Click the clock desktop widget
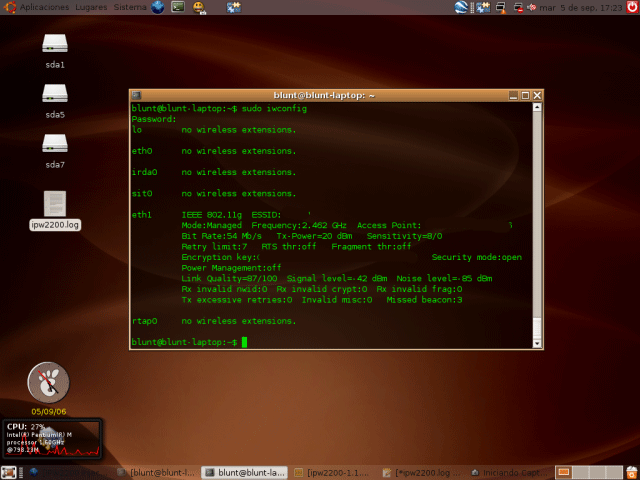 coord(47,381)
